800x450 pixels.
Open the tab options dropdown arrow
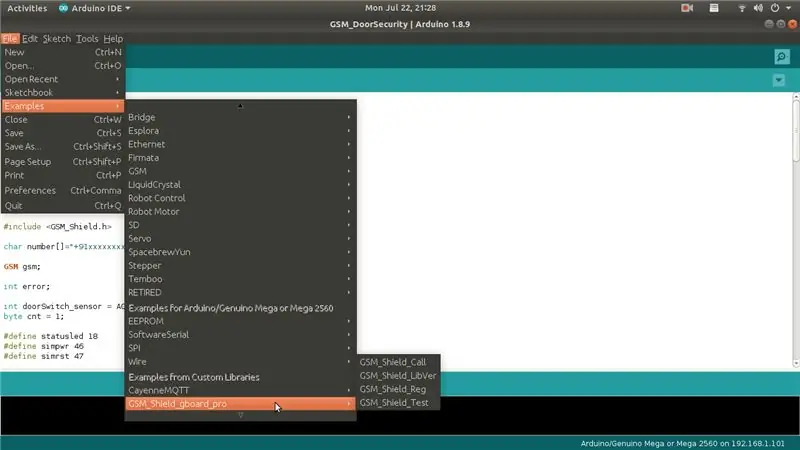point(779,80)
